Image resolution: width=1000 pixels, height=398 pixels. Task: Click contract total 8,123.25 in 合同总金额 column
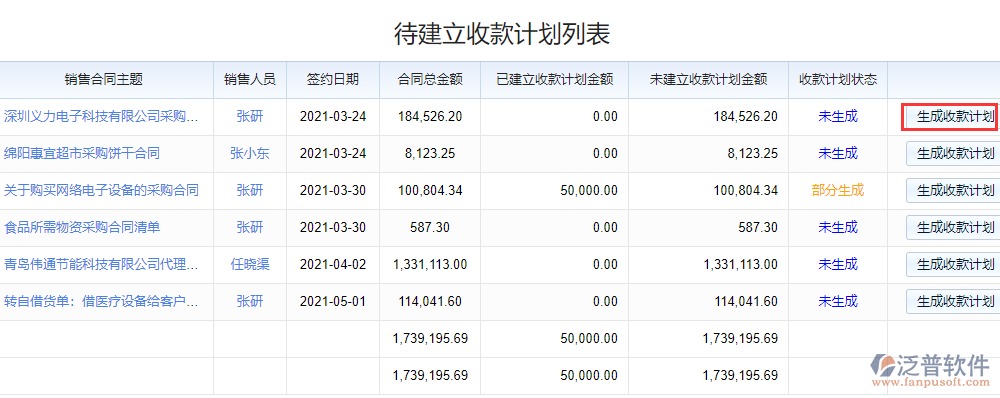430,154
